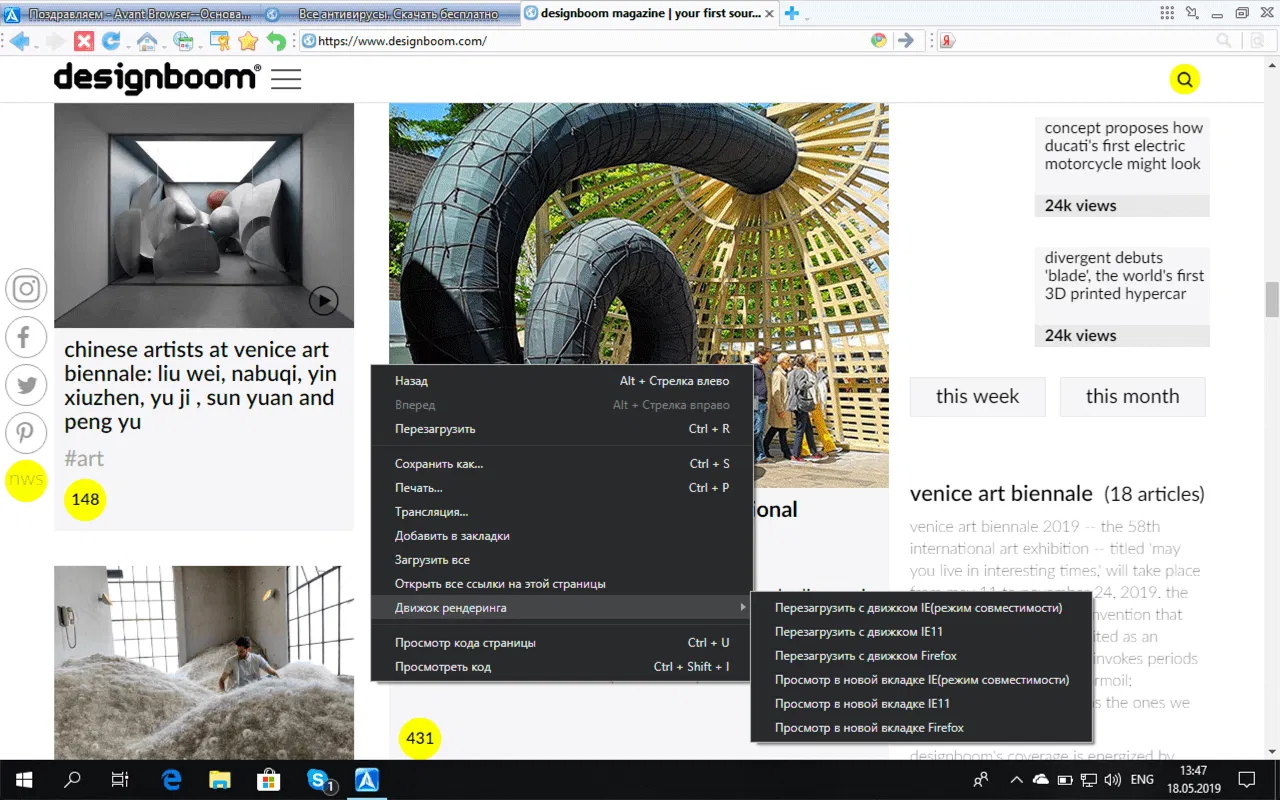Screen dimensions: 1280x800
Task: Click the Chrome rendering engine icon
Action: (879, 41)
